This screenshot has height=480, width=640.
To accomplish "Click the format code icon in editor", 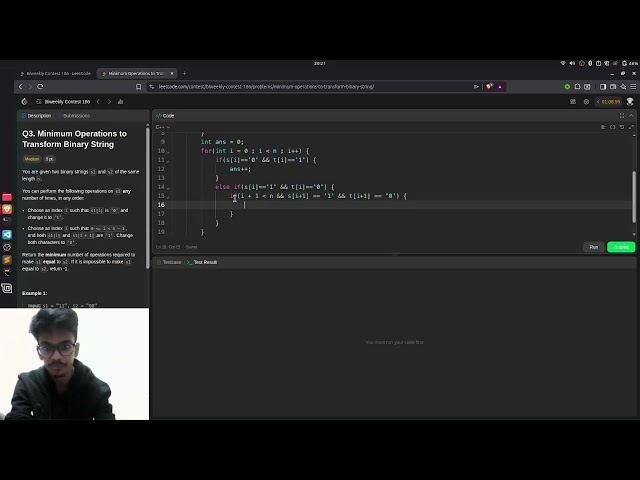I will click(603, 127).
